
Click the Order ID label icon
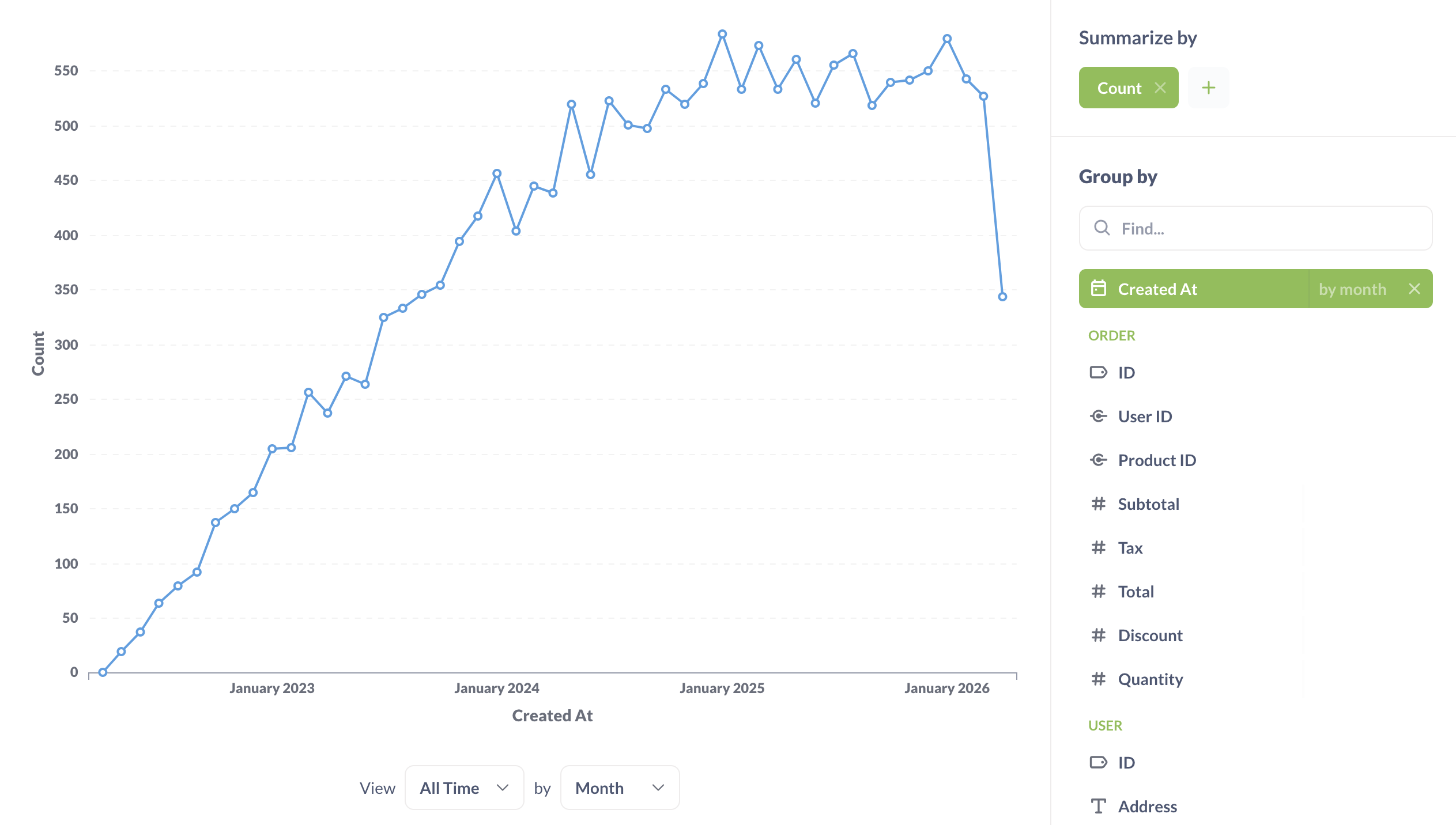coord(1099,372)
